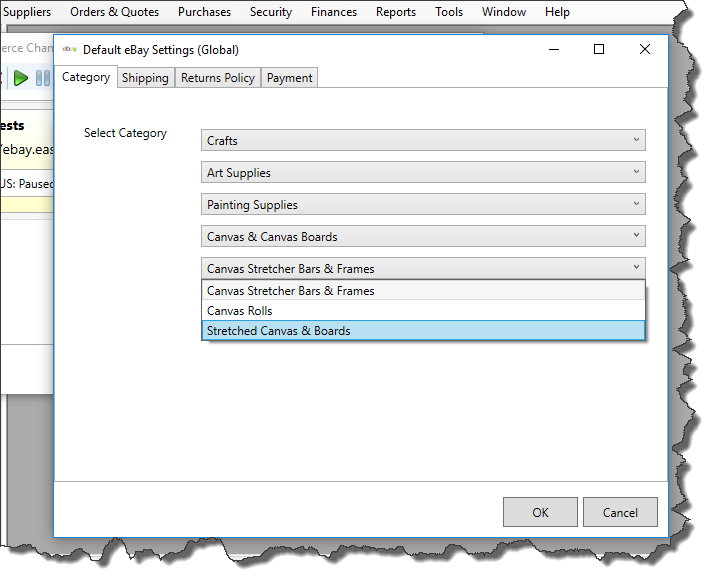Click the Cancel button
The height and width of the screenshot is (585, 717).
tap(620, 513)
